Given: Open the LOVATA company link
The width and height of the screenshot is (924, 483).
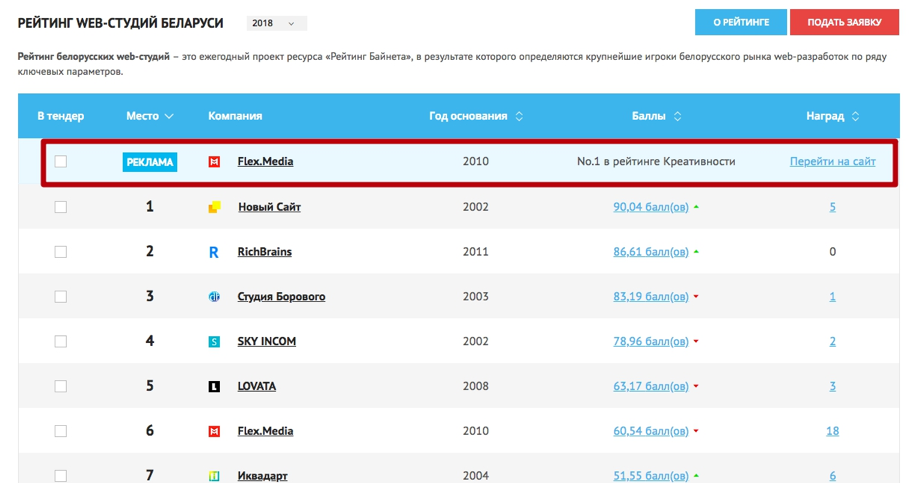Looking at the screenshot, I should [256, 386].
